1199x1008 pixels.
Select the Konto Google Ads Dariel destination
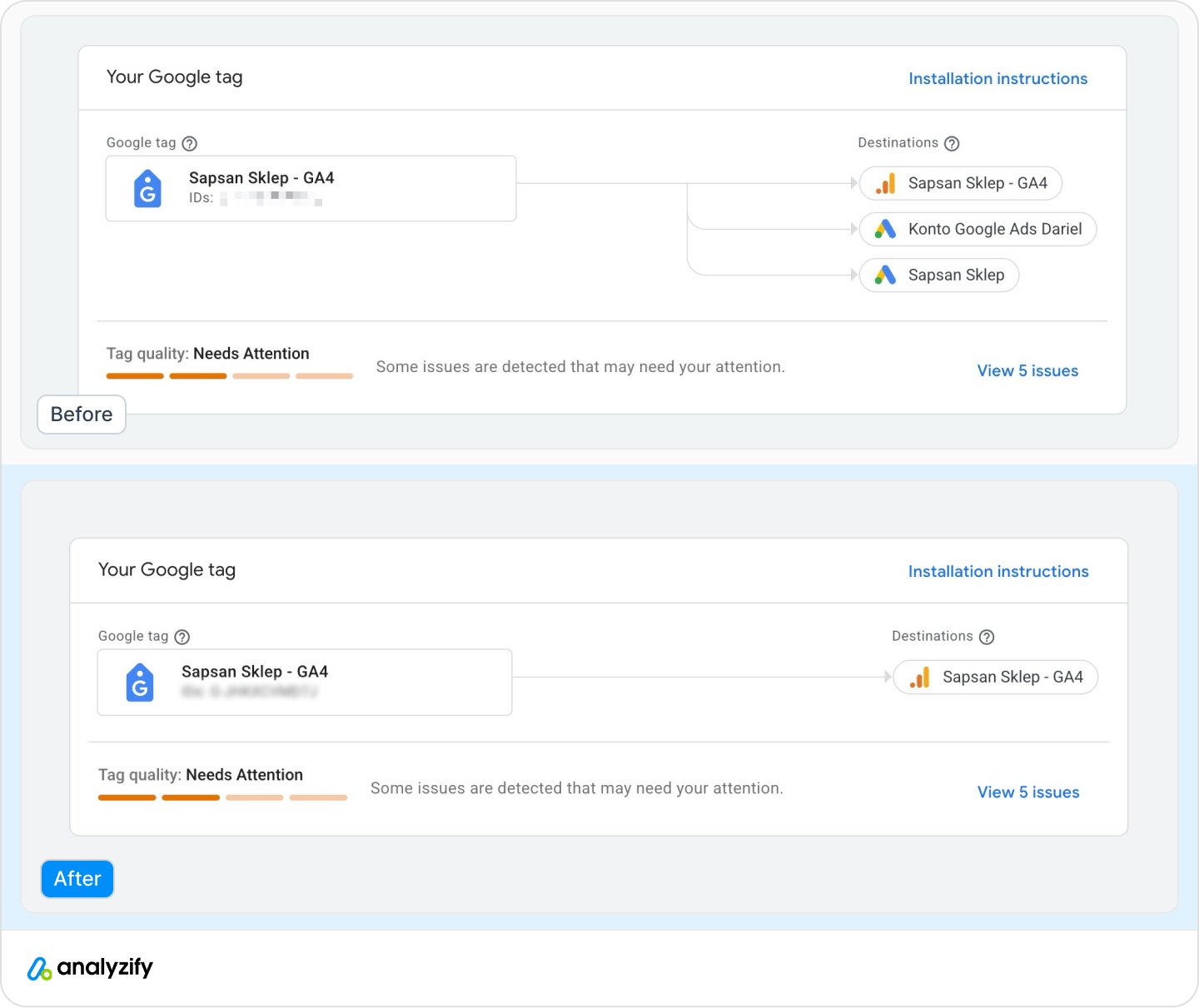[978, 229]
